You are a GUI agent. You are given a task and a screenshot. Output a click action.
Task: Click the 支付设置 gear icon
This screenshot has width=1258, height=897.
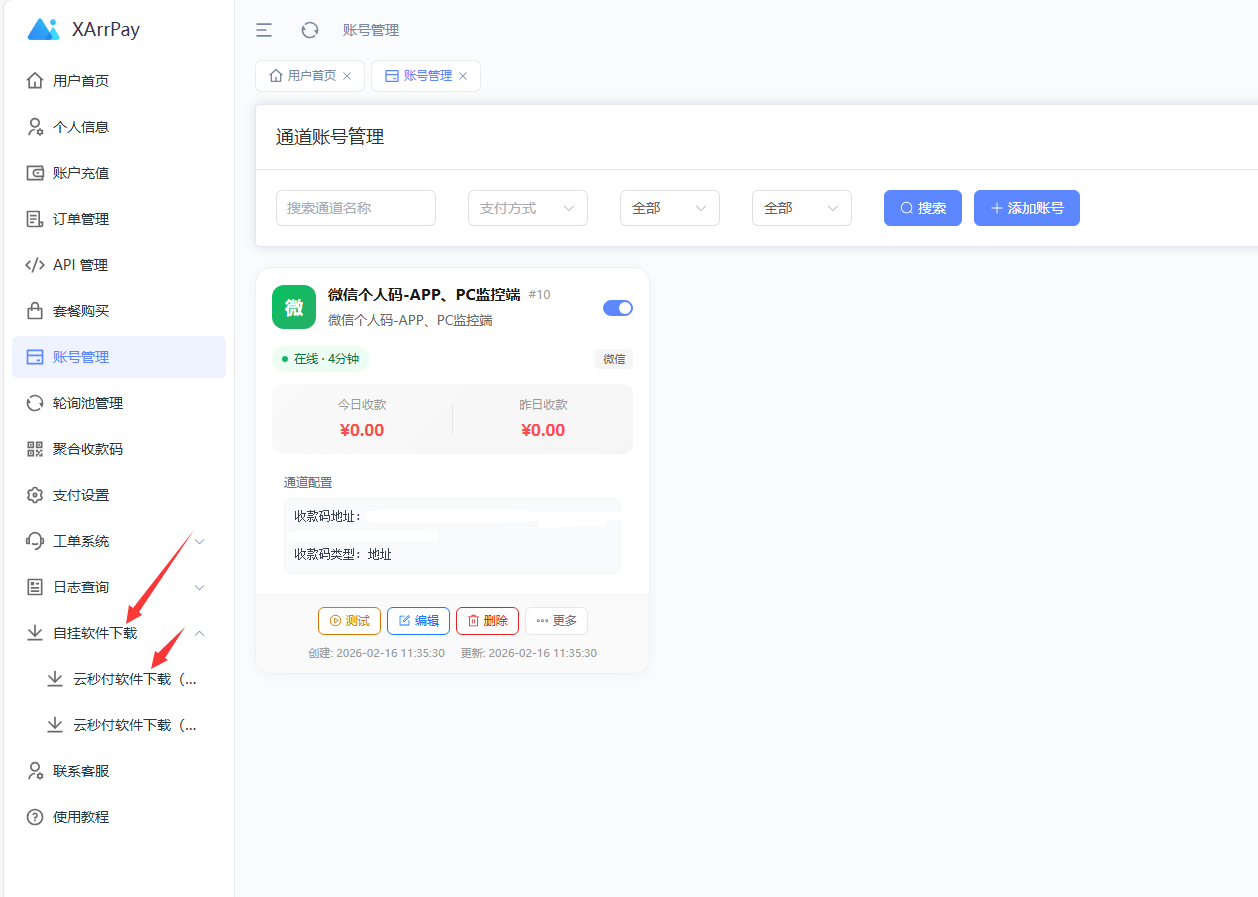tap(35, 495)
